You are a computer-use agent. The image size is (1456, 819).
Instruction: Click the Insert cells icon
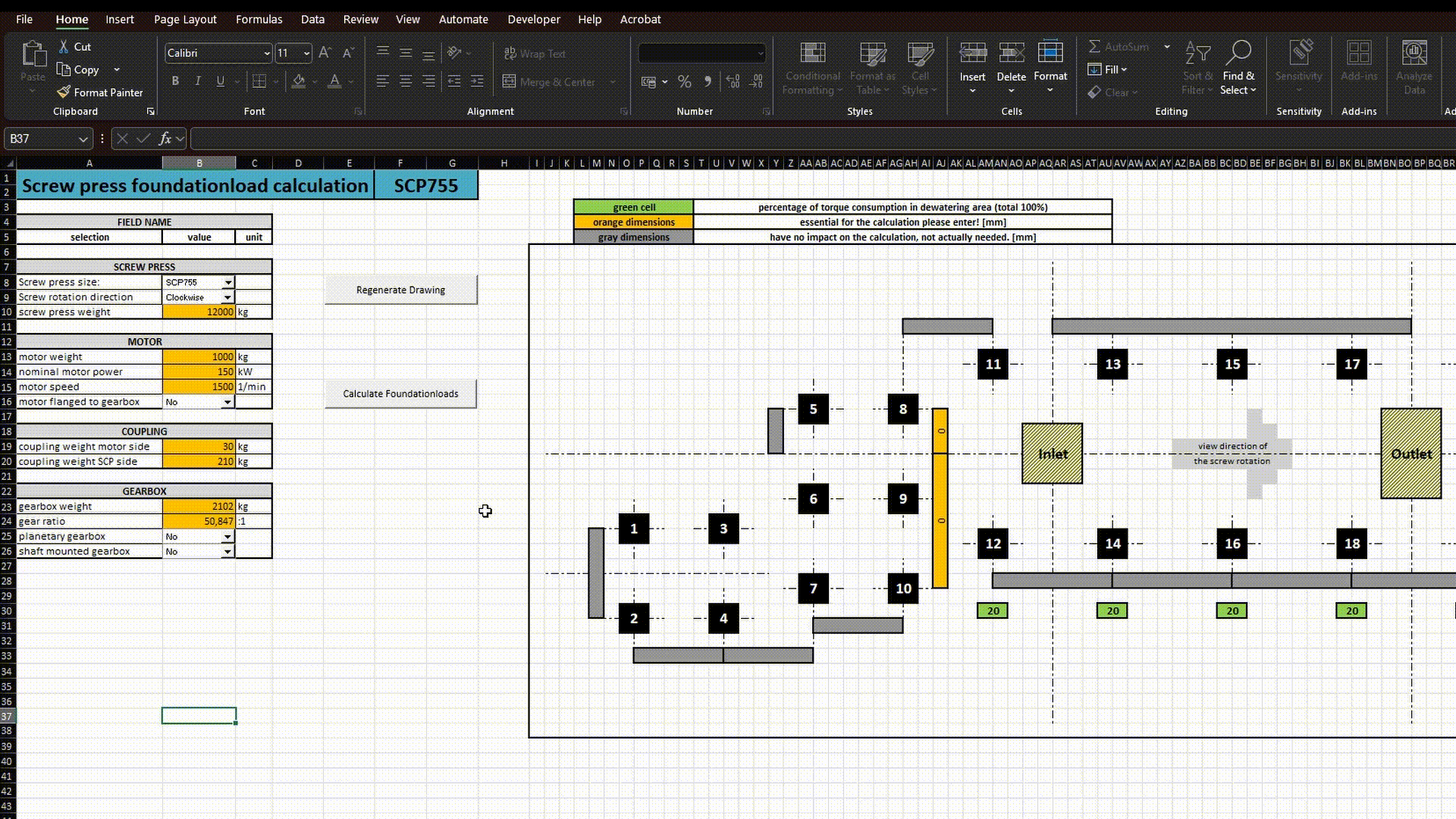point(972,53)
